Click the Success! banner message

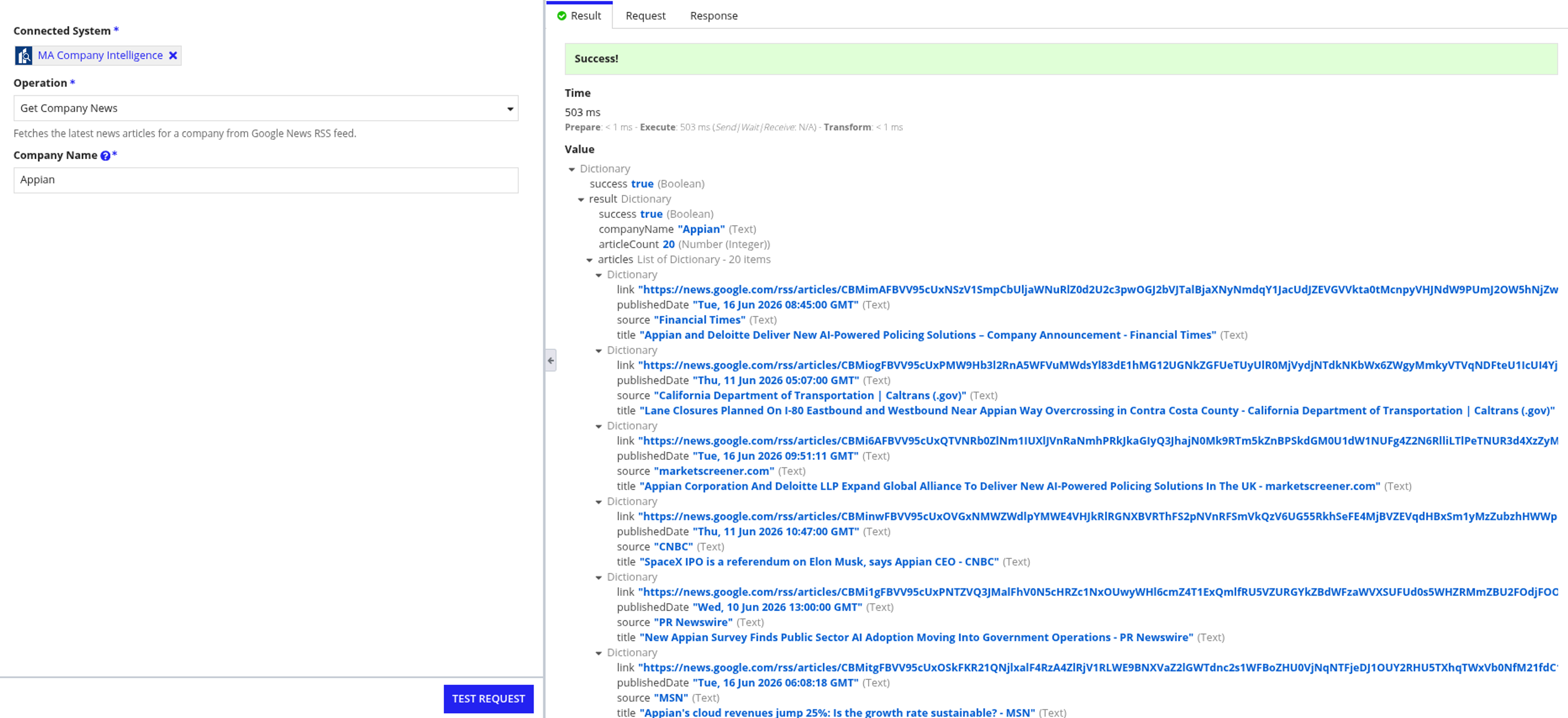coord(1061,59)
